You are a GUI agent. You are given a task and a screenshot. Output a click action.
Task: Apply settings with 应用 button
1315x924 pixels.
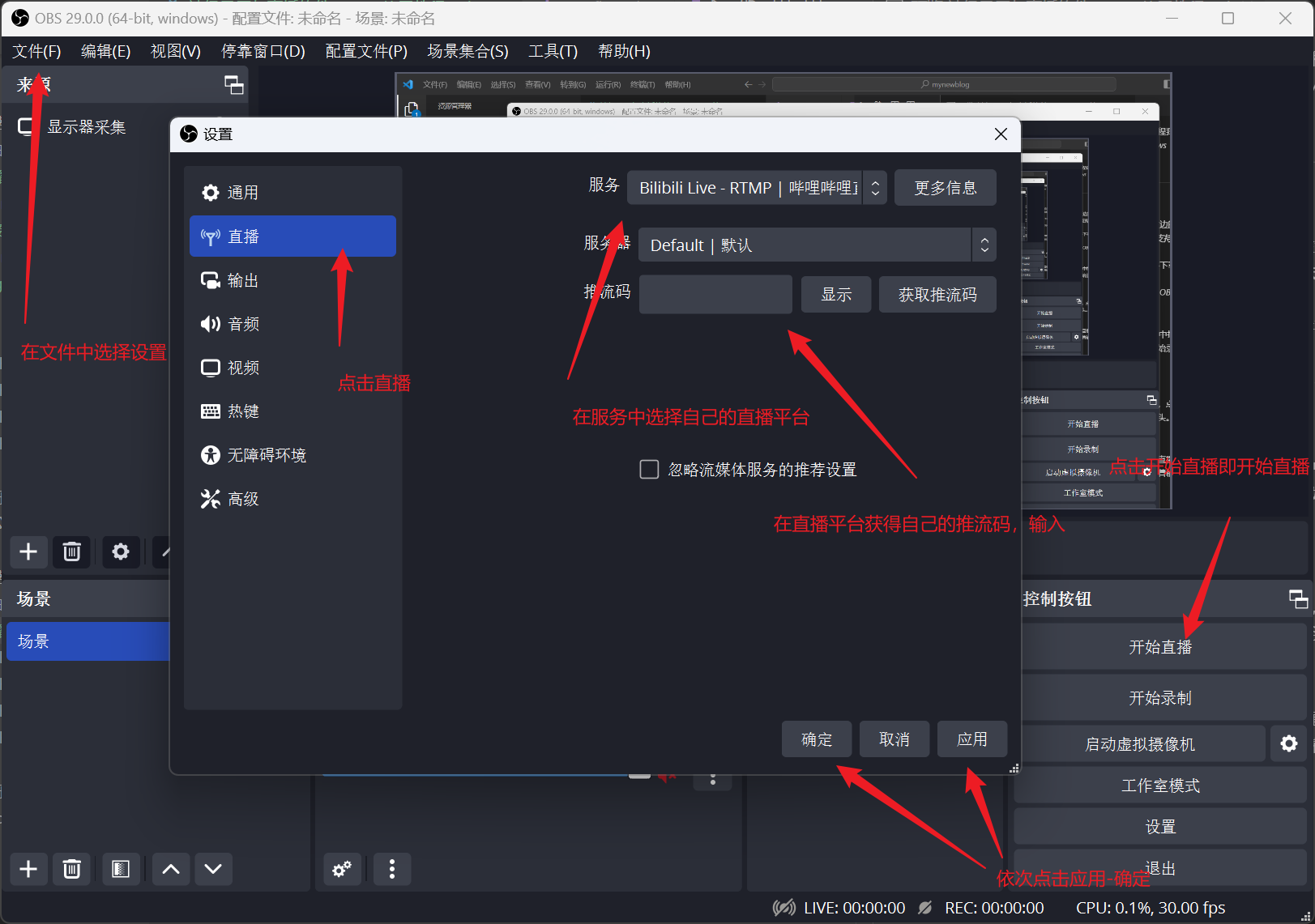972,739
